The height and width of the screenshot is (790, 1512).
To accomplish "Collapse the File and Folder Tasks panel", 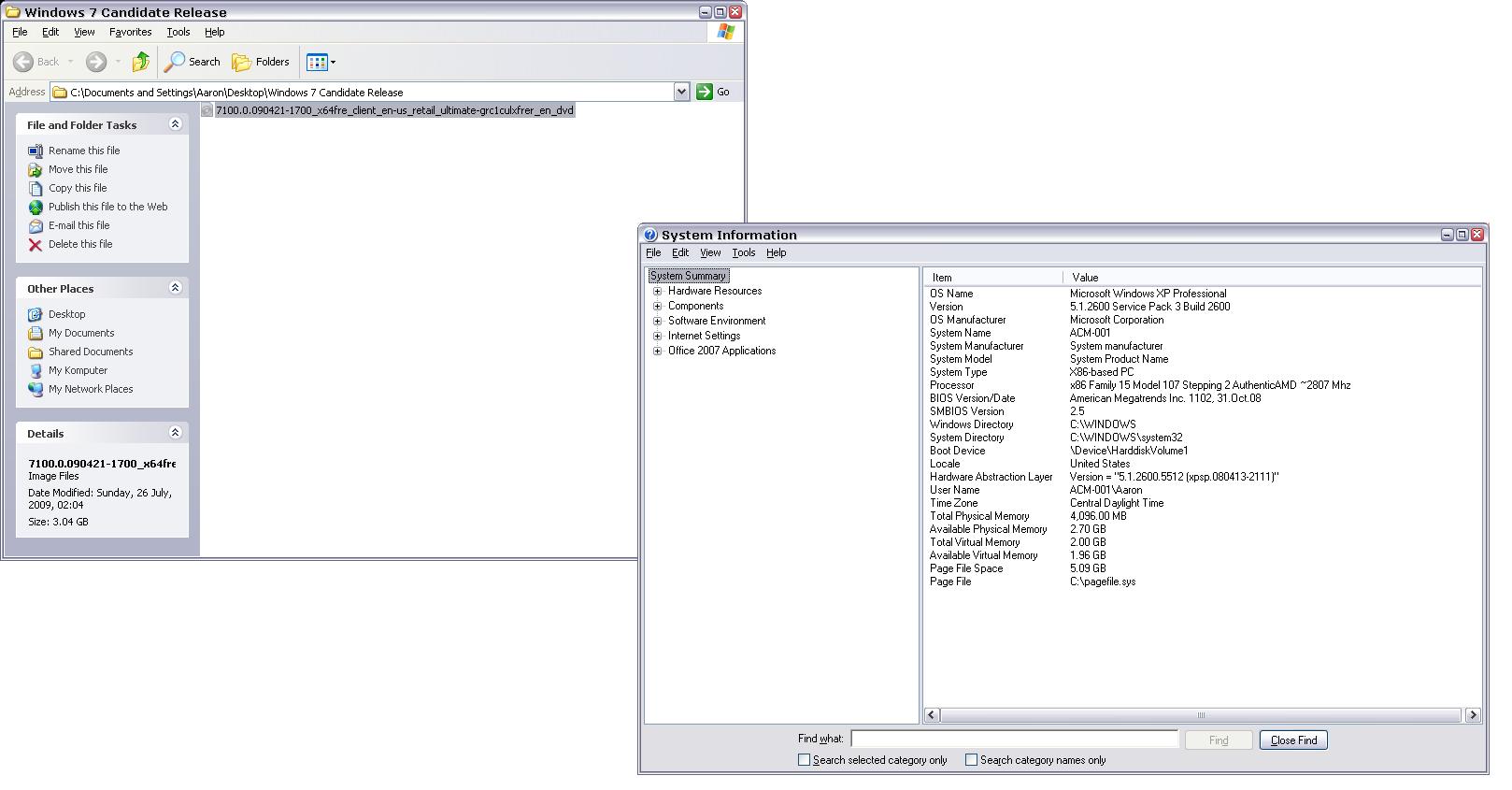I will [175, 124].
